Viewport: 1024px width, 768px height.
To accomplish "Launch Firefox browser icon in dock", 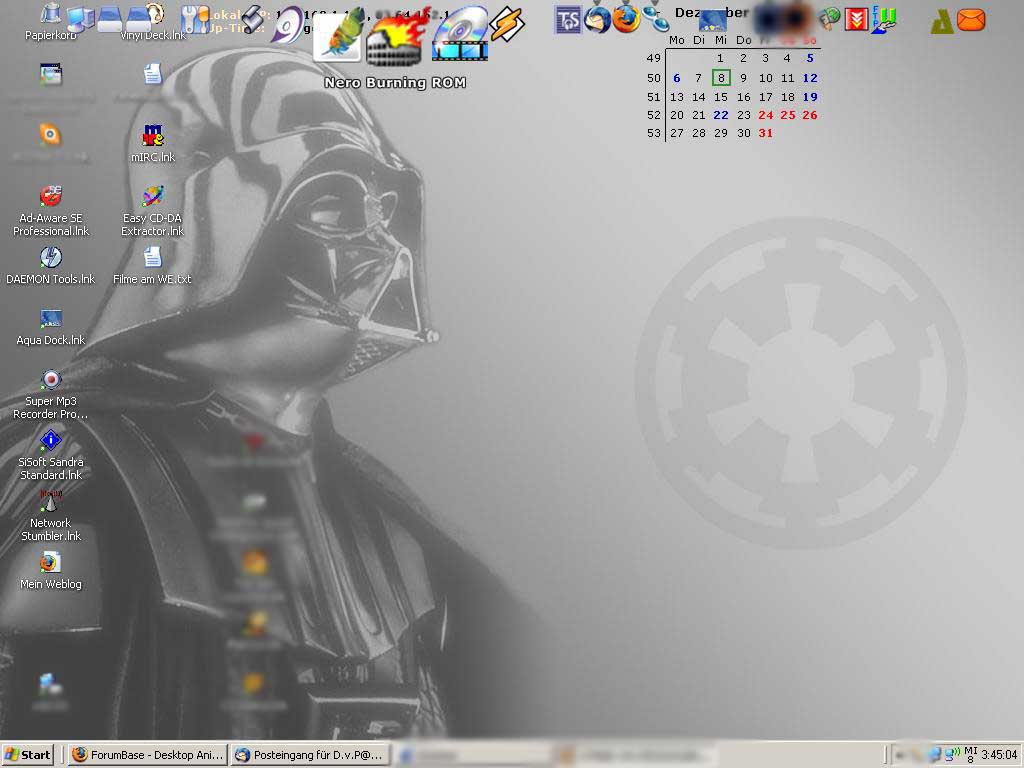I will tap(626, 18).
